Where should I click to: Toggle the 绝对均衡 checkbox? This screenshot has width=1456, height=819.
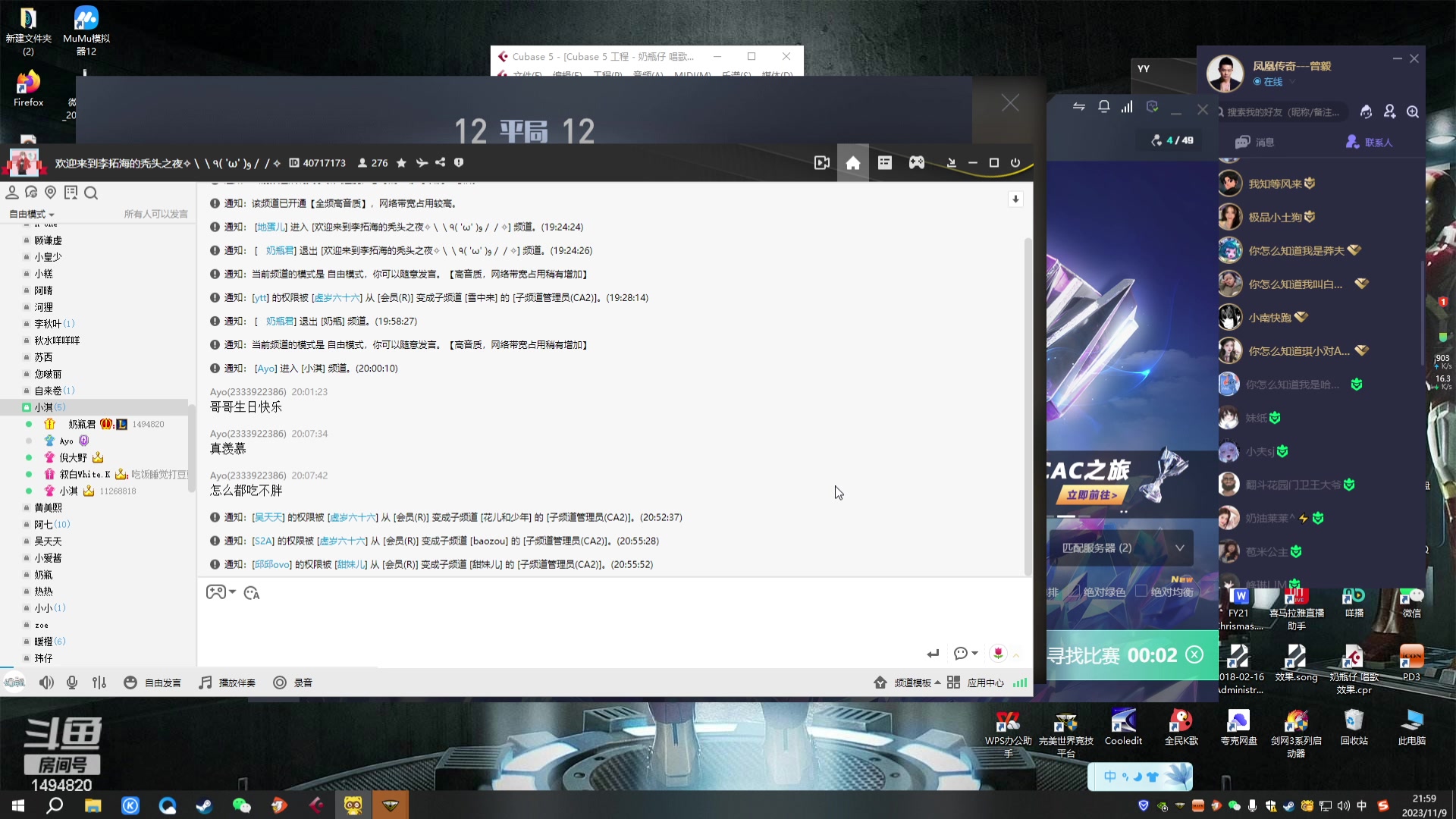(x=1141, y=591)
